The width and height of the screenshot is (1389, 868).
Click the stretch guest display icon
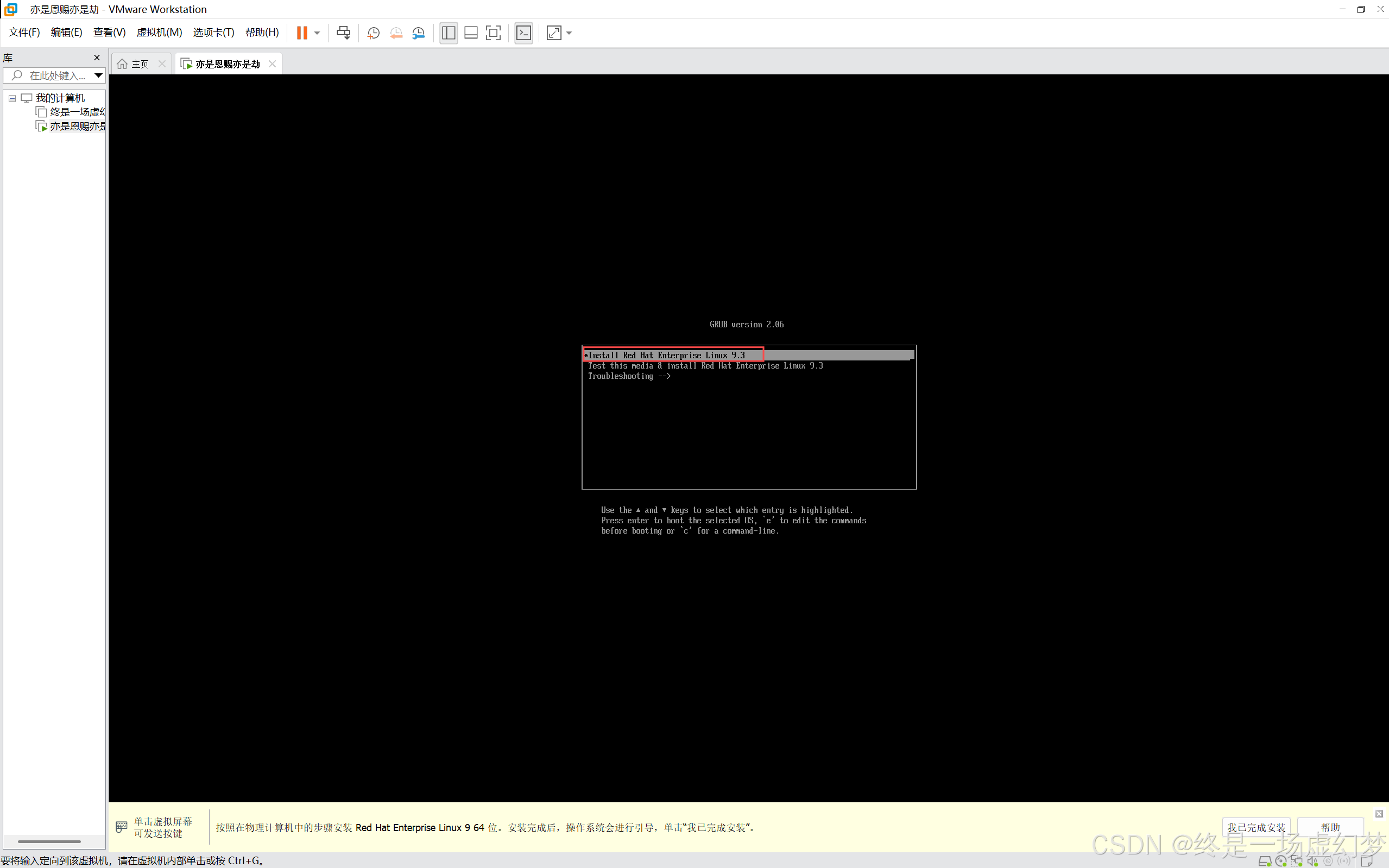(x=553, y=33)
